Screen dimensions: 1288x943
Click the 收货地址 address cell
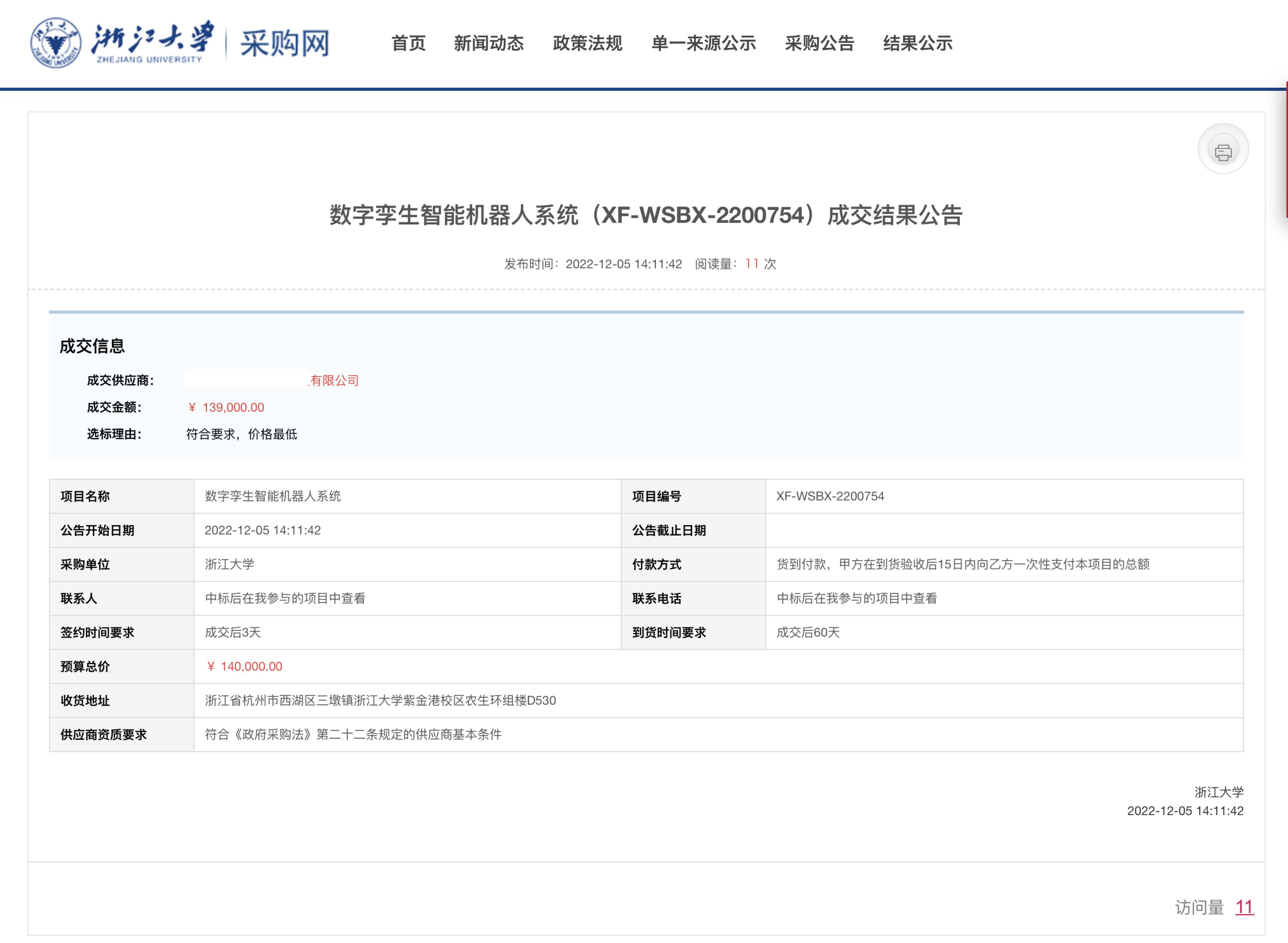718,700
